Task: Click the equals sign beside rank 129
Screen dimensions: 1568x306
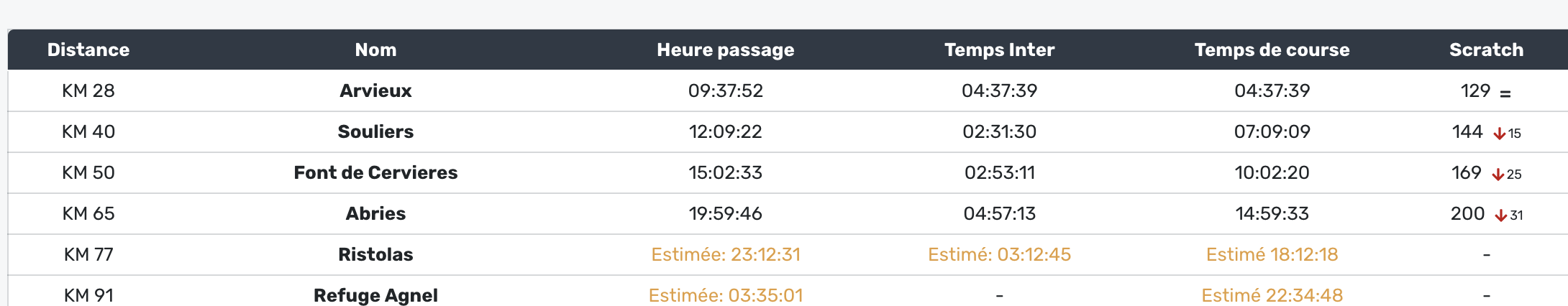Action: coord(1505,93)
